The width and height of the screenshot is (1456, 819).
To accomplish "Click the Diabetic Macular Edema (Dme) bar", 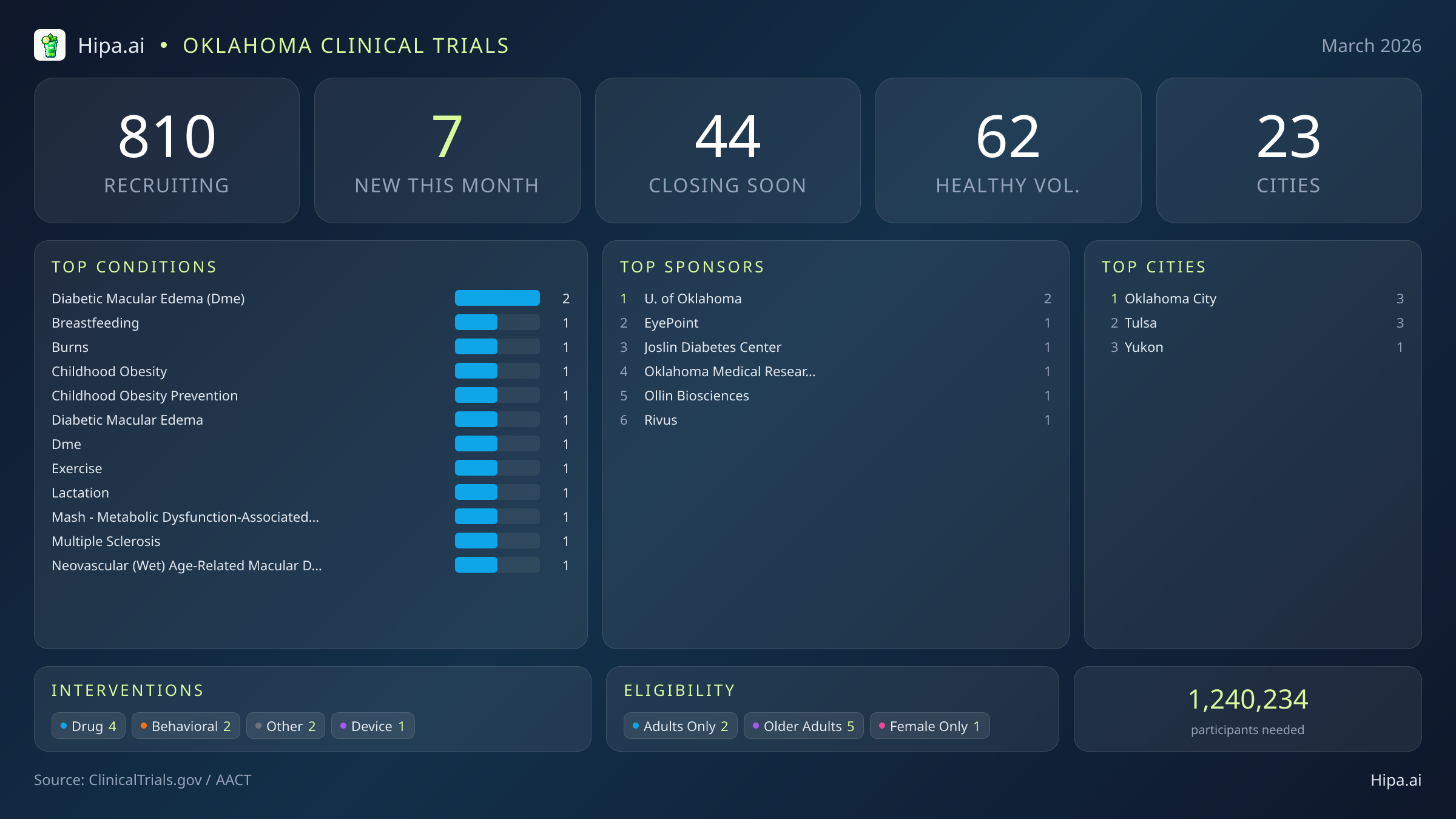I will [497, 298].
